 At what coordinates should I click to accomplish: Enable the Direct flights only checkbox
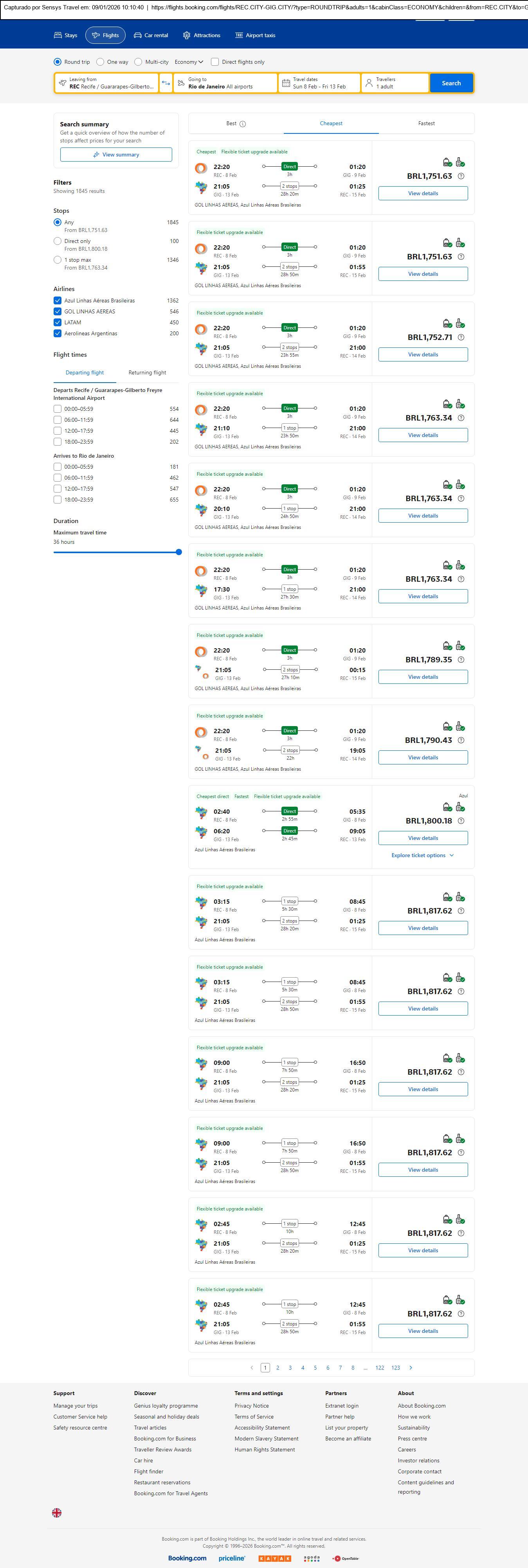215,62
